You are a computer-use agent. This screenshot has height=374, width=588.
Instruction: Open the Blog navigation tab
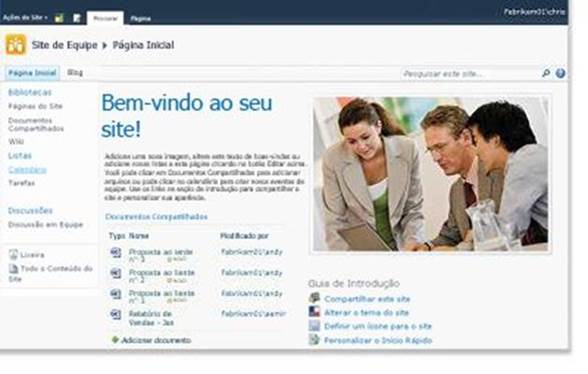tap(75, 72)
